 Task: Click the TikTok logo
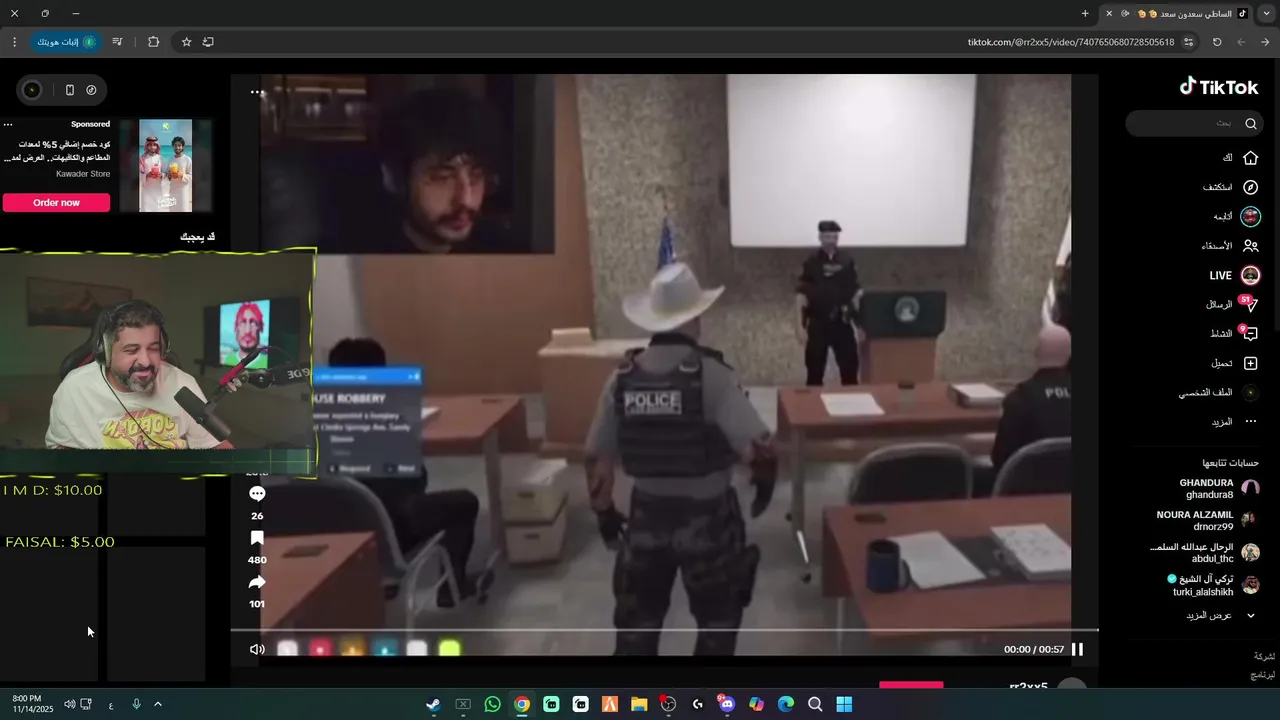pos(1219,87)
